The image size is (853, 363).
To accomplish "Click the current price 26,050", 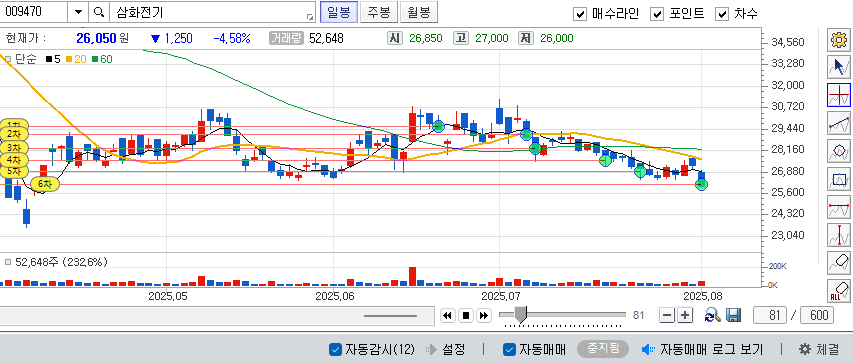I will [x=96, y=38].
